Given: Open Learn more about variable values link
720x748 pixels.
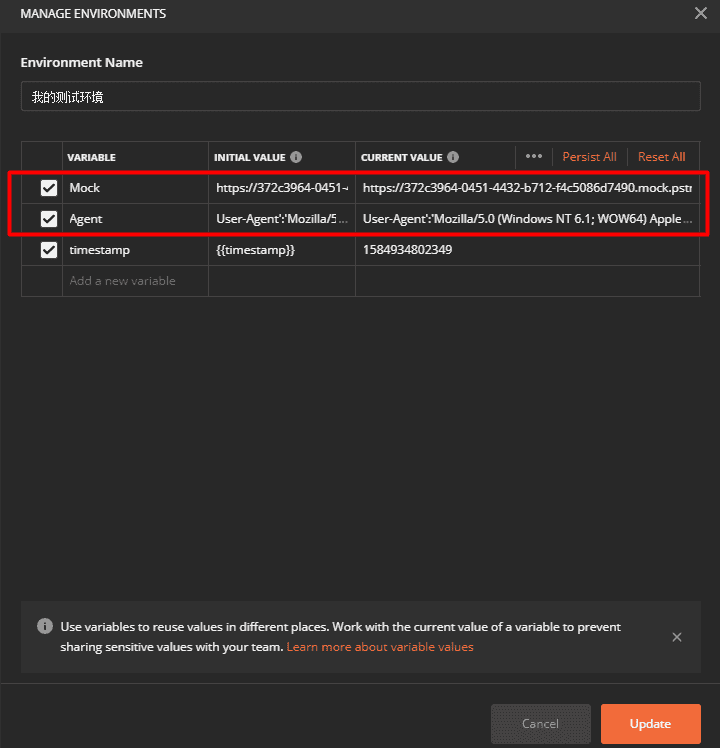Looking at the screenshot, I should [x=380, y=647].
